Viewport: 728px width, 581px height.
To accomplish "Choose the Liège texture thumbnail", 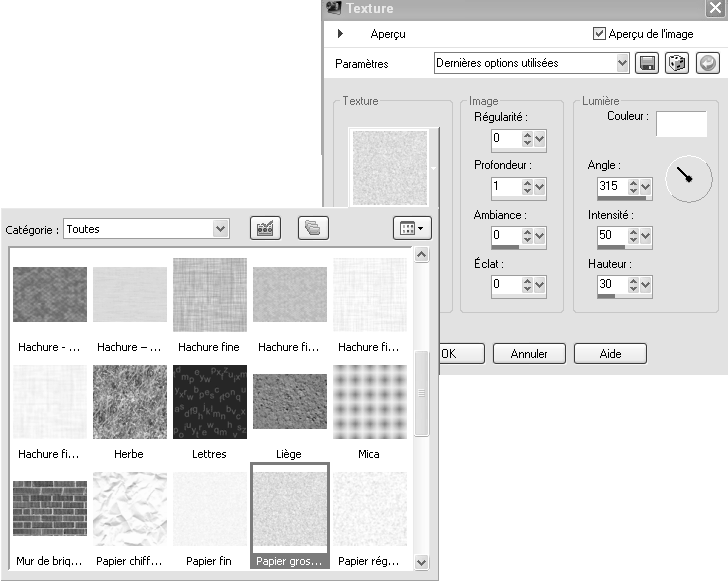I will pyautogui.click(x=289, y=402).
